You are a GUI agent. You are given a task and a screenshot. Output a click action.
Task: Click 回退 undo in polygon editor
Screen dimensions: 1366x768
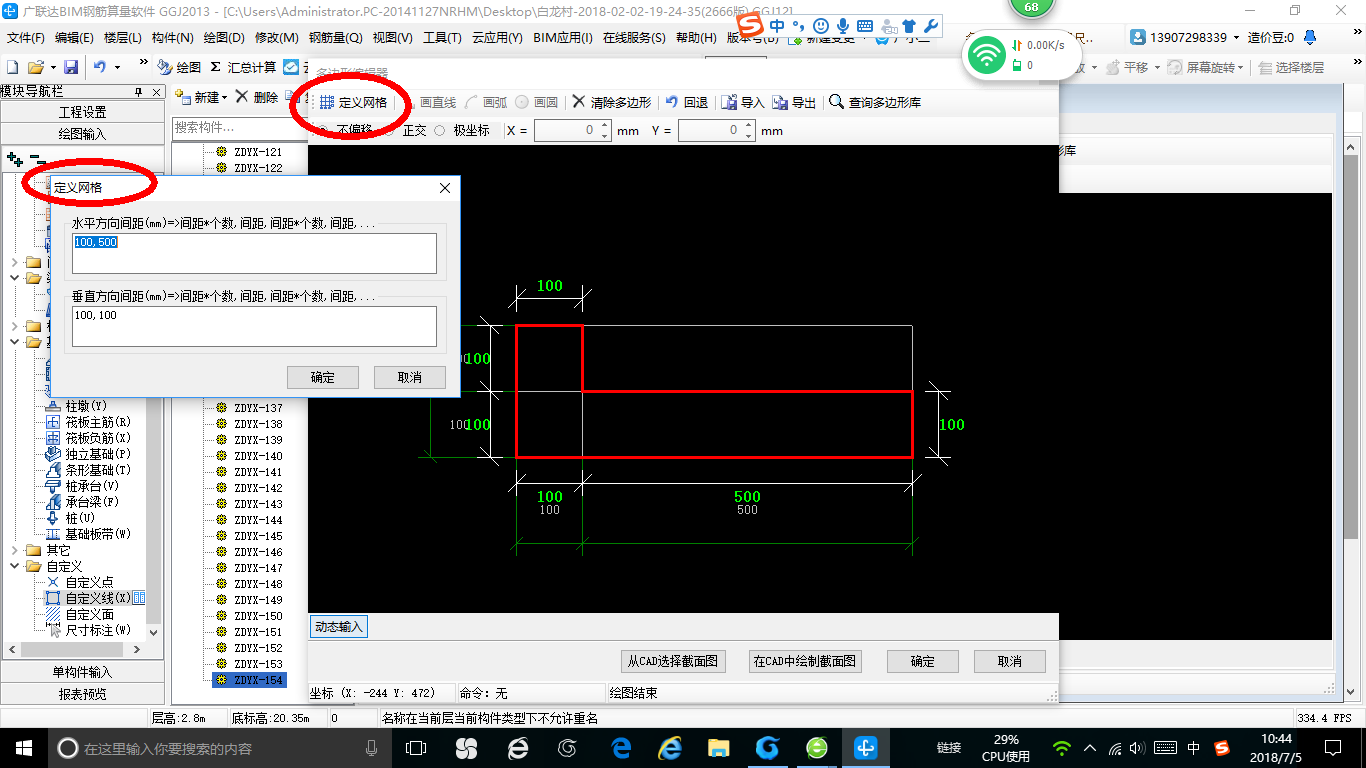pyautogui.click(x=687, y=102)
